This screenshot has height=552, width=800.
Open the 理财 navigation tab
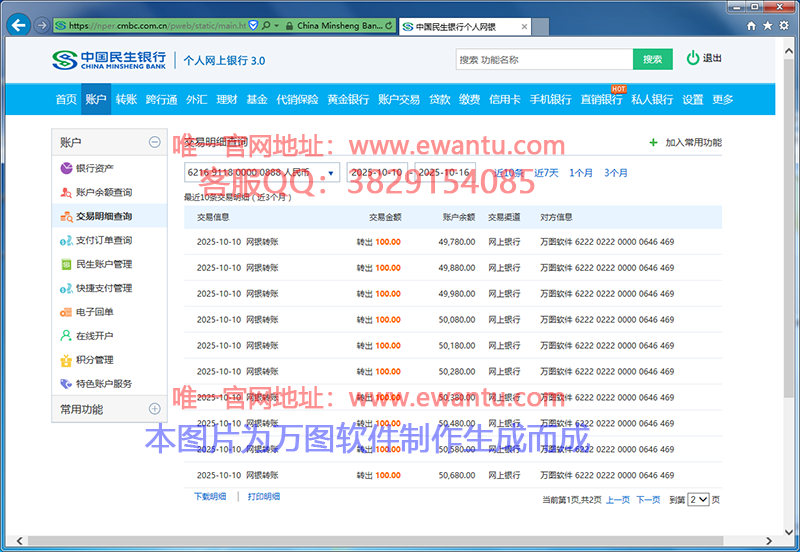227,99
